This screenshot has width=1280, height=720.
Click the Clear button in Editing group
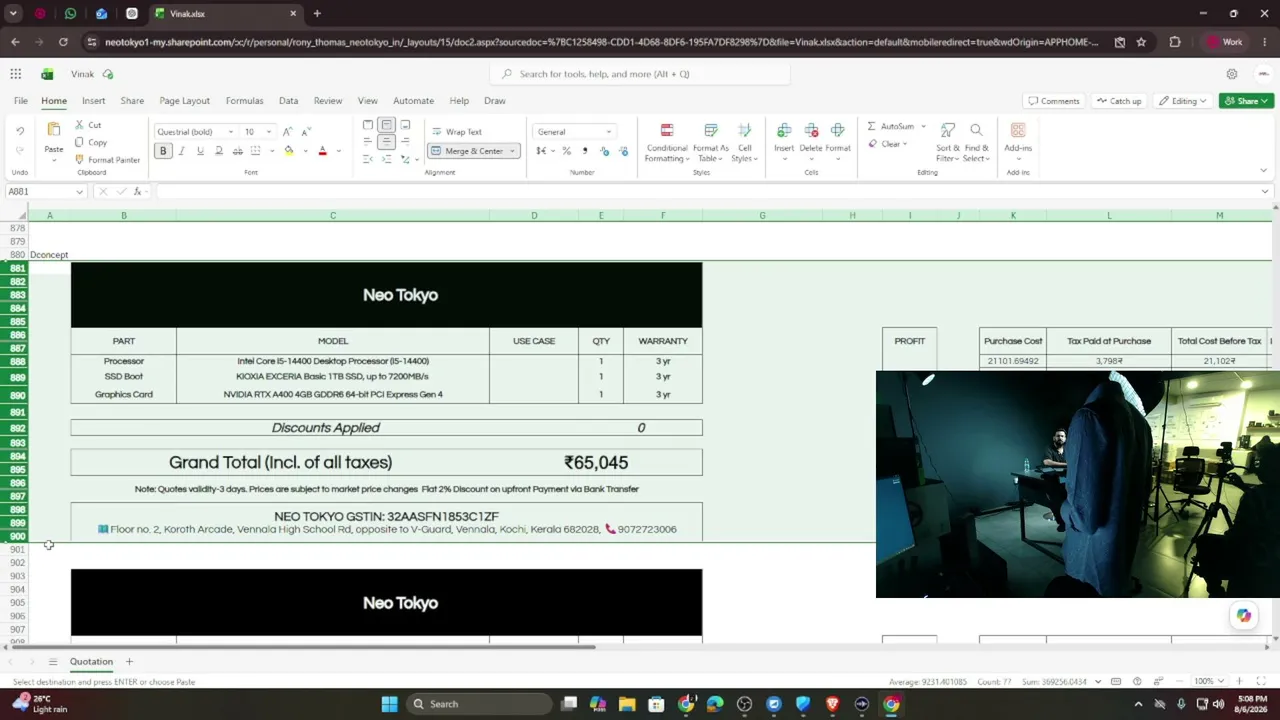[887, 144]
